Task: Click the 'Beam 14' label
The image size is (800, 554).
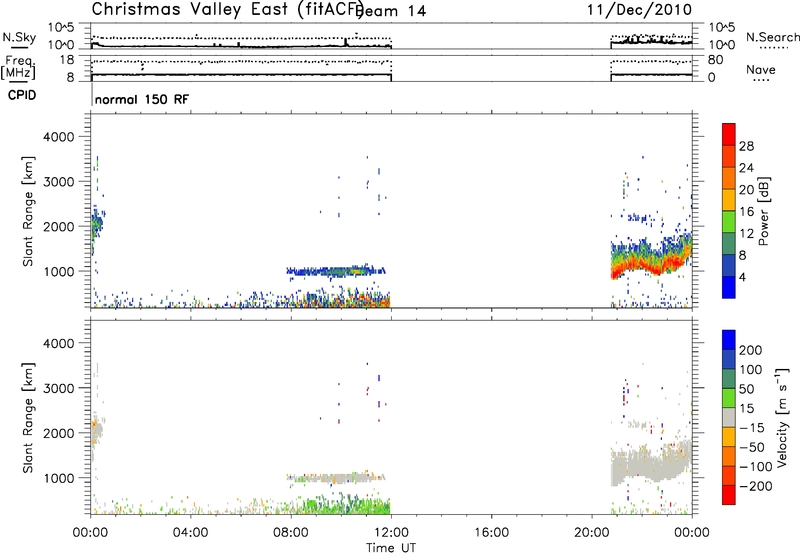Action: point(393,11)
